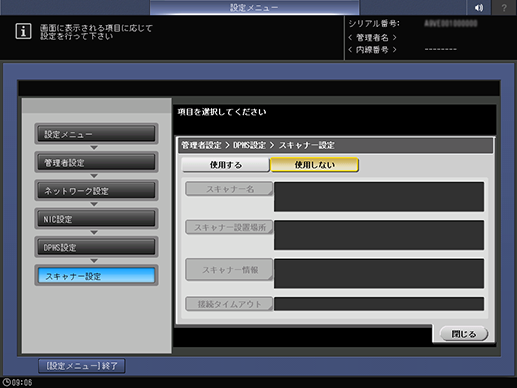This screenshot has width=517, height=388.
Task: Open help with the question mark icon
Action: tap(504, 7)
